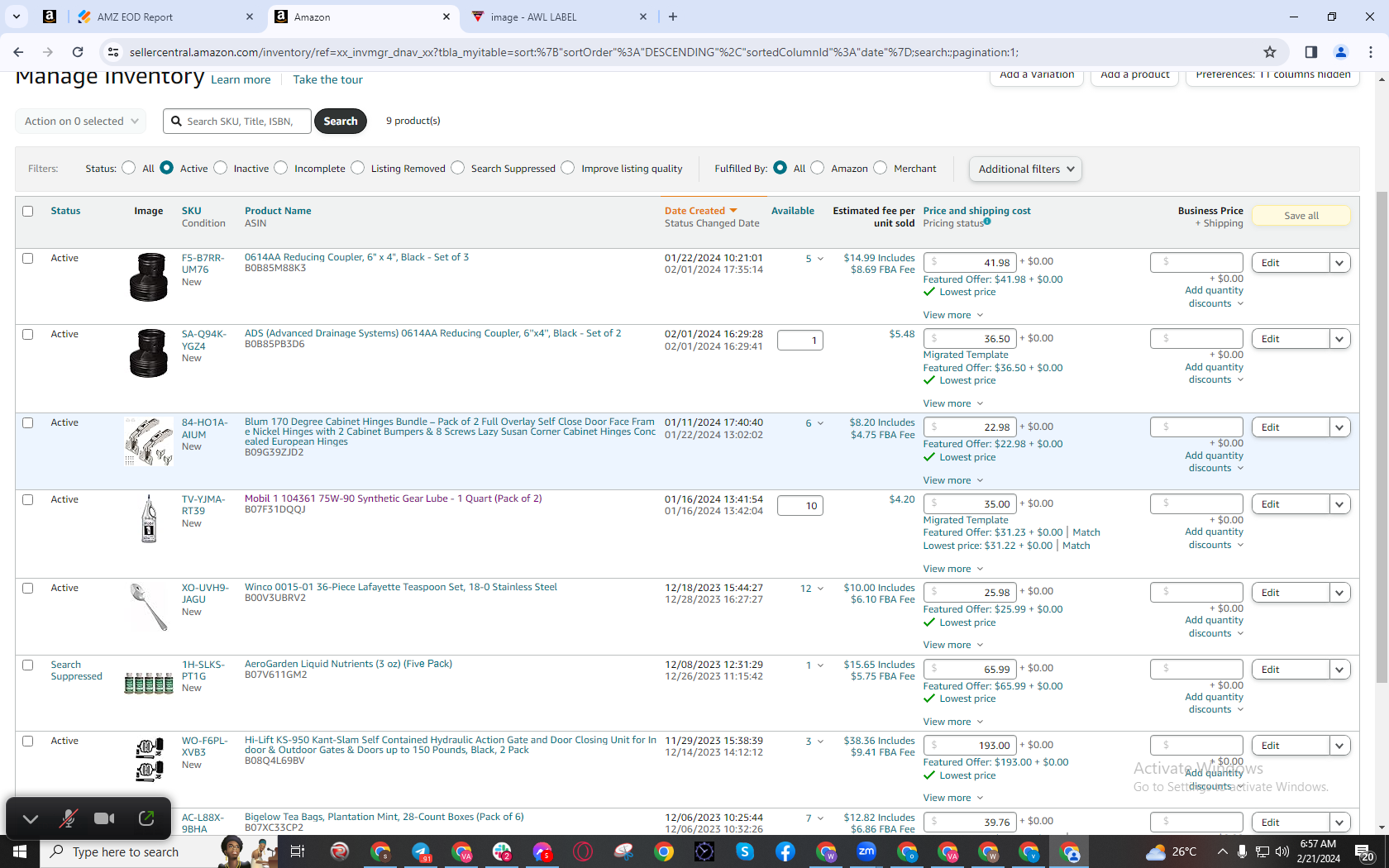Click the Search SKU, Title, ISBN field

point(237,121)
